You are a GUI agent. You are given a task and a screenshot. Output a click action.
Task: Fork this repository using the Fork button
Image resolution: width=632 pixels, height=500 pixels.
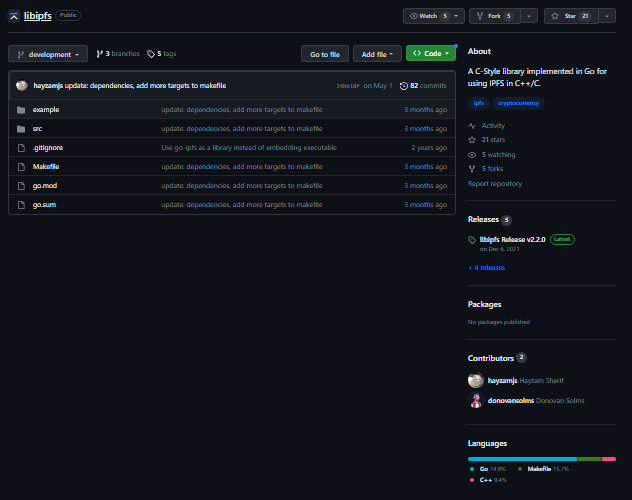click(495, 16)
